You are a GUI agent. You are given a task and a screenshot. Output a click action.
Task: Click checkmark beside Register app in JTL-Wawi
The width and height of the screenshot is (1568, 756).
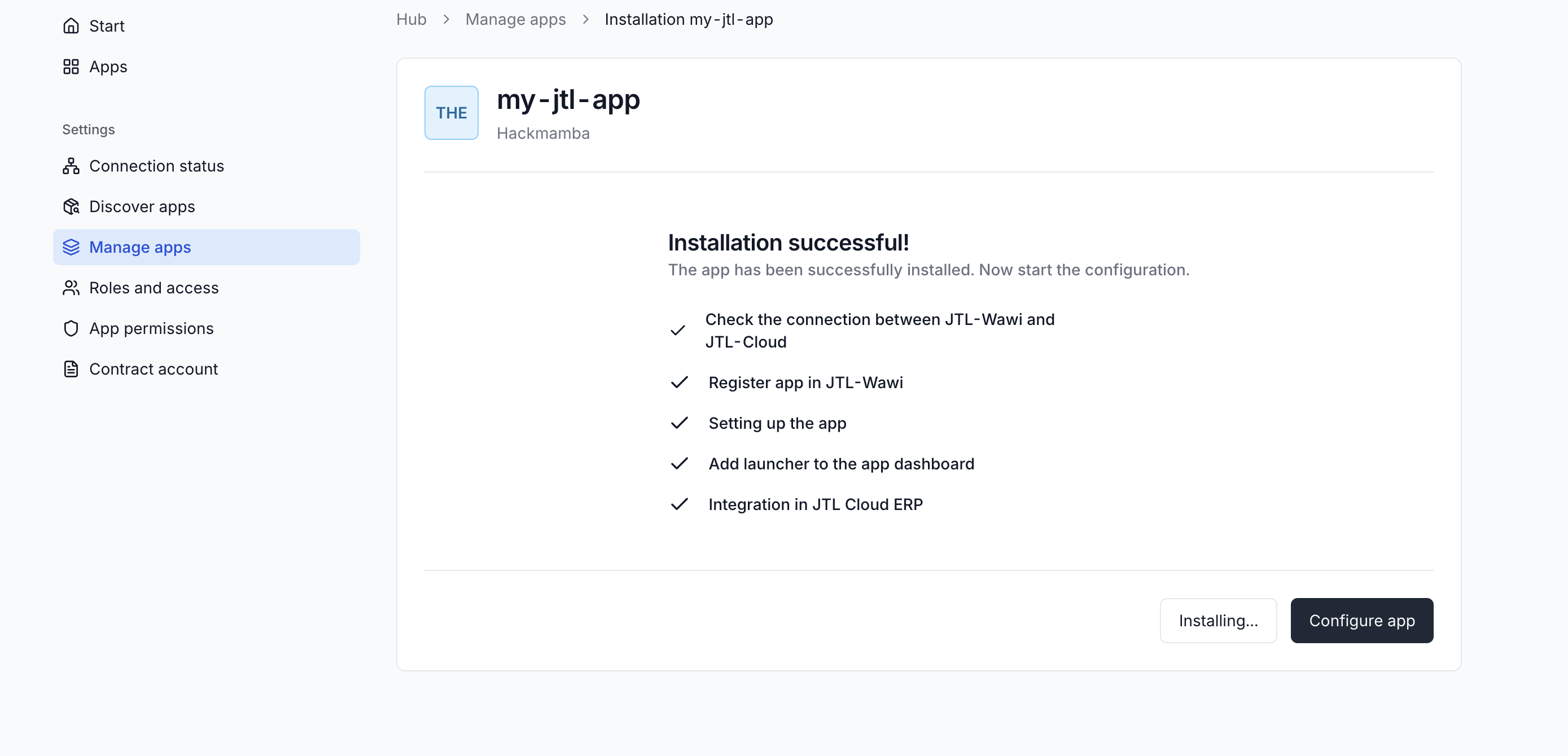coord(678,383)
